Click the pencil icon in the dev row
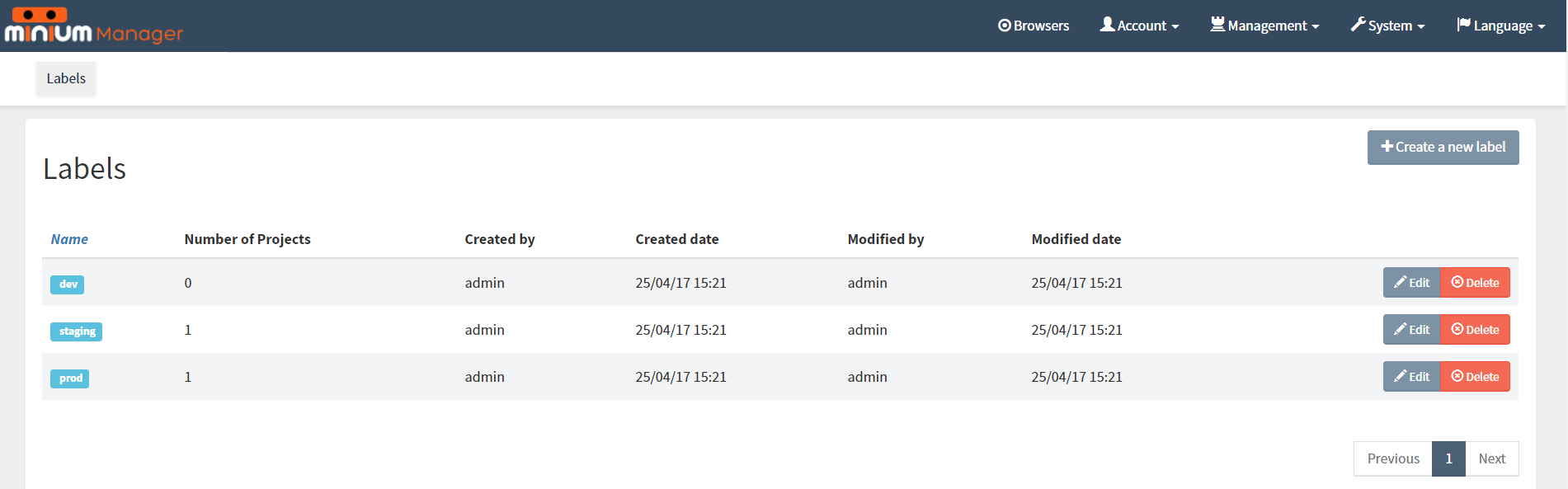Viewport: 1568px width, 489px height. (x=1400, y=282)
